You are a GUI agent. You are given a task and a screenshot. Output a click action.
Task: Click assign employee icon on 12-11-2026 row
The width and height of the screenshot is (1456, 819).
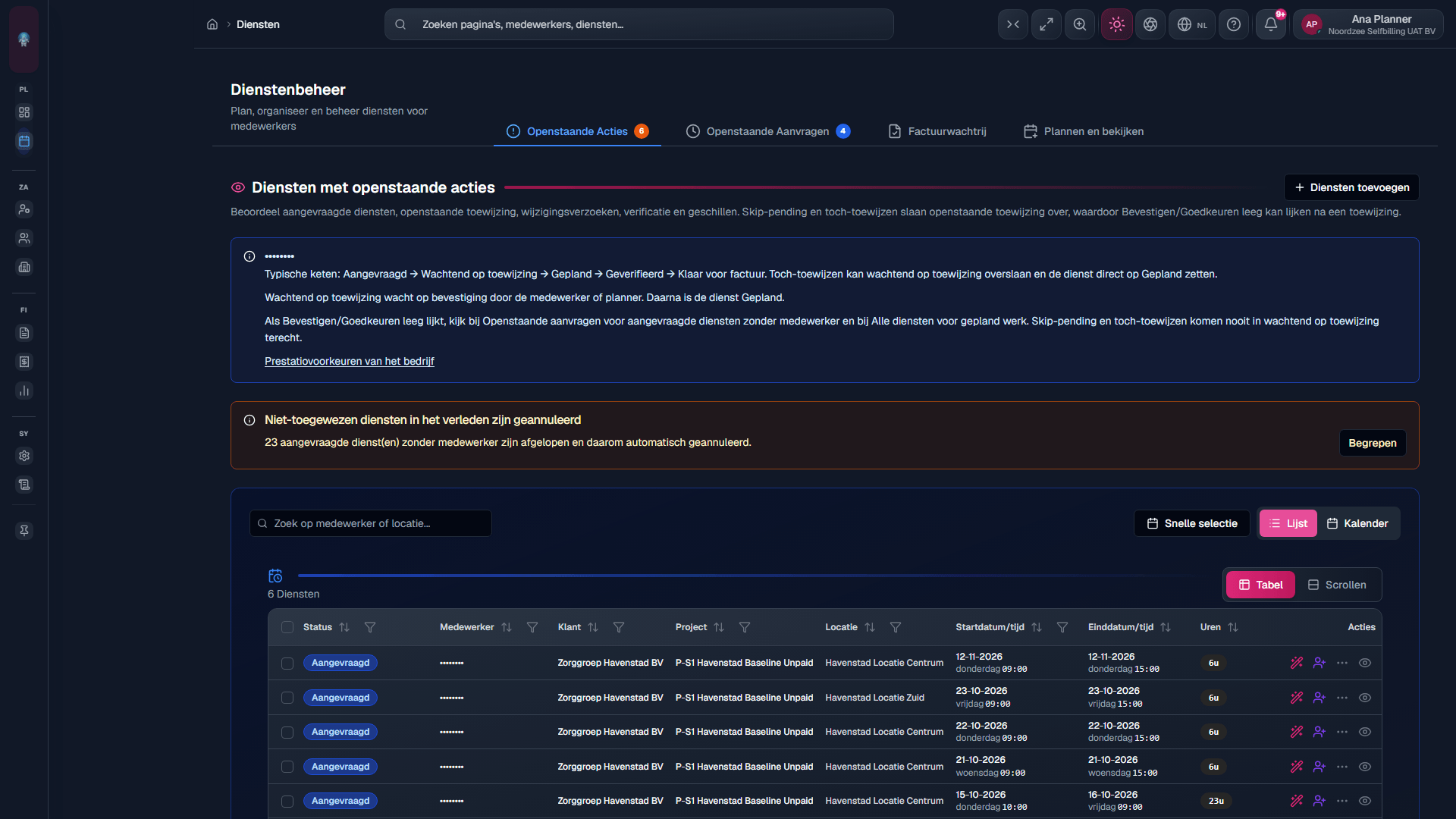1319,663
